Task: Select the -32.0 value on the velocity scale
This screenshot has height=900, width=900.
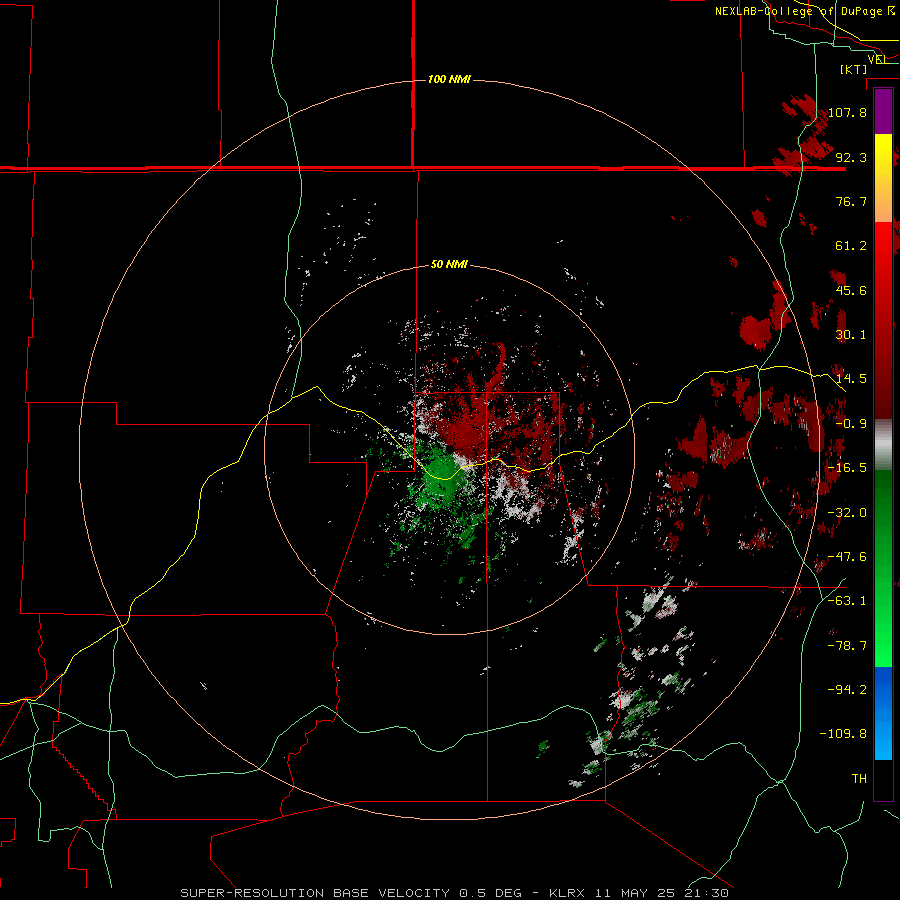Action: click(847, 513)
